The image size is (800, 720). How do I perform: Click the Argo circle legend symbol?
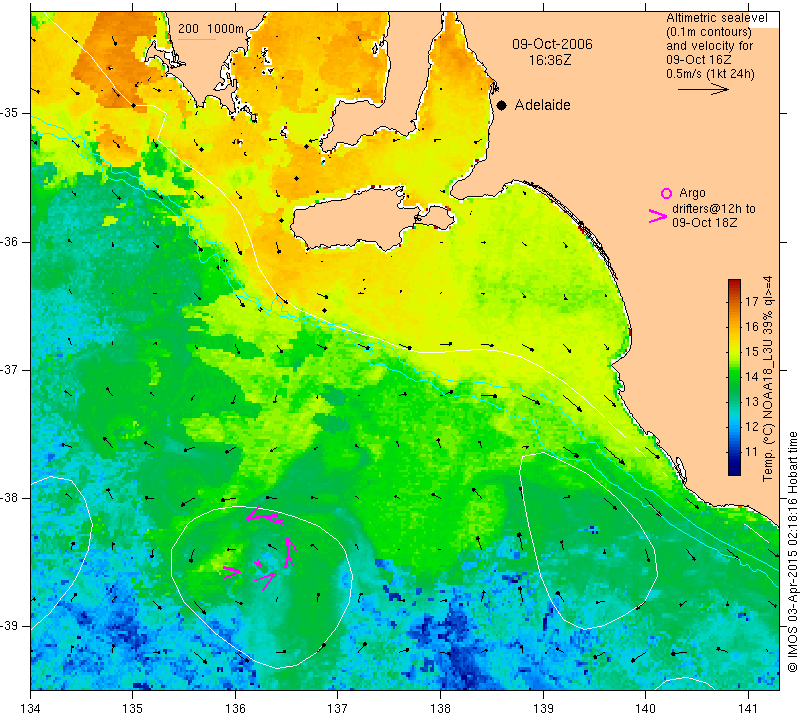[x=666, y=193]
